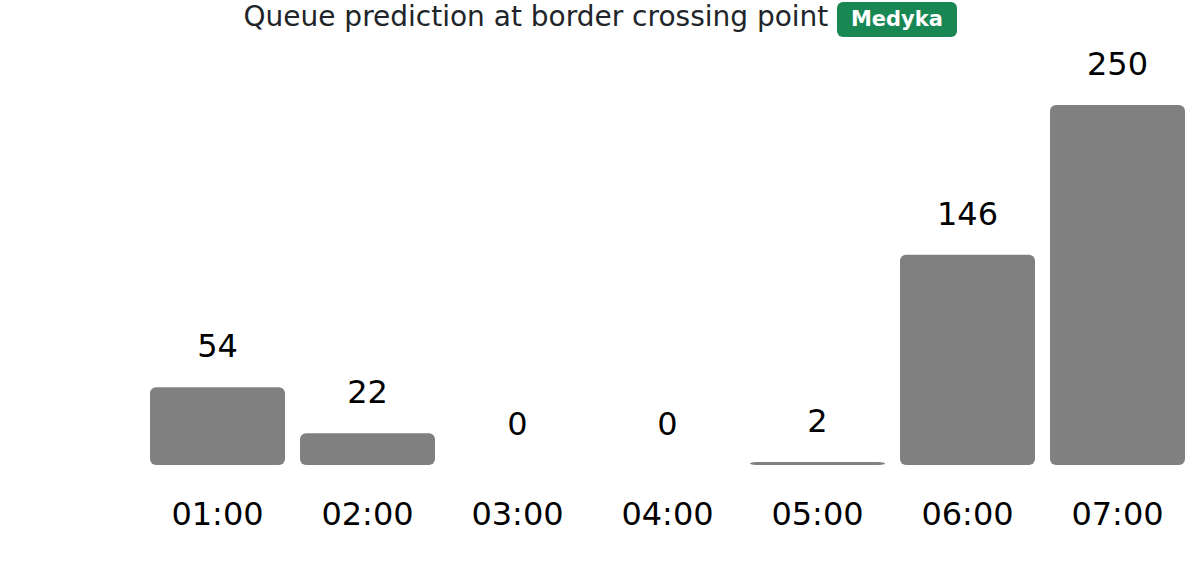Click the value label 250
The height and width of the screenshot is (586, 1200).
pyautogui.click(x=1117, y=65)
